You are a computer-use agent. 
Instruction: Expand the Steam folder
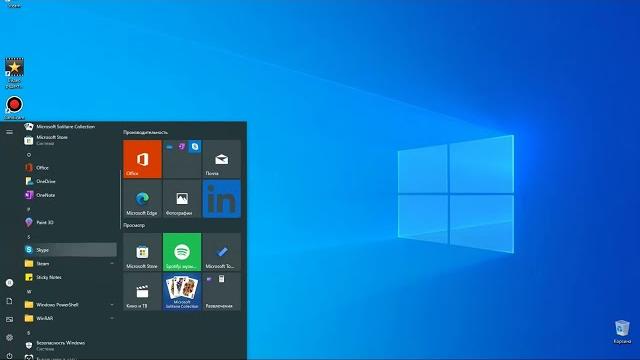click(70, 264)
